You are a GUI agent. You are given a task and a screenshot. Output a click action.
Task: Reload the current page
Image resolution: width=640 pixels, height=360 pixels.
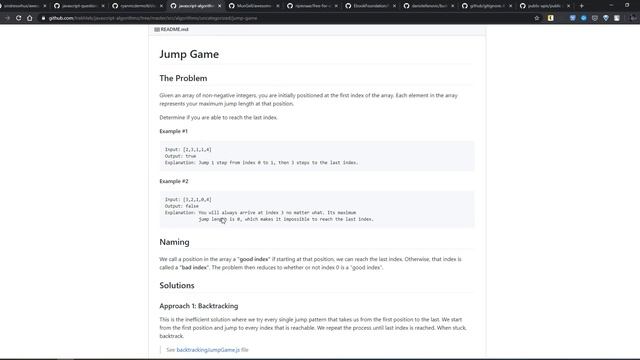click(18, 18)
